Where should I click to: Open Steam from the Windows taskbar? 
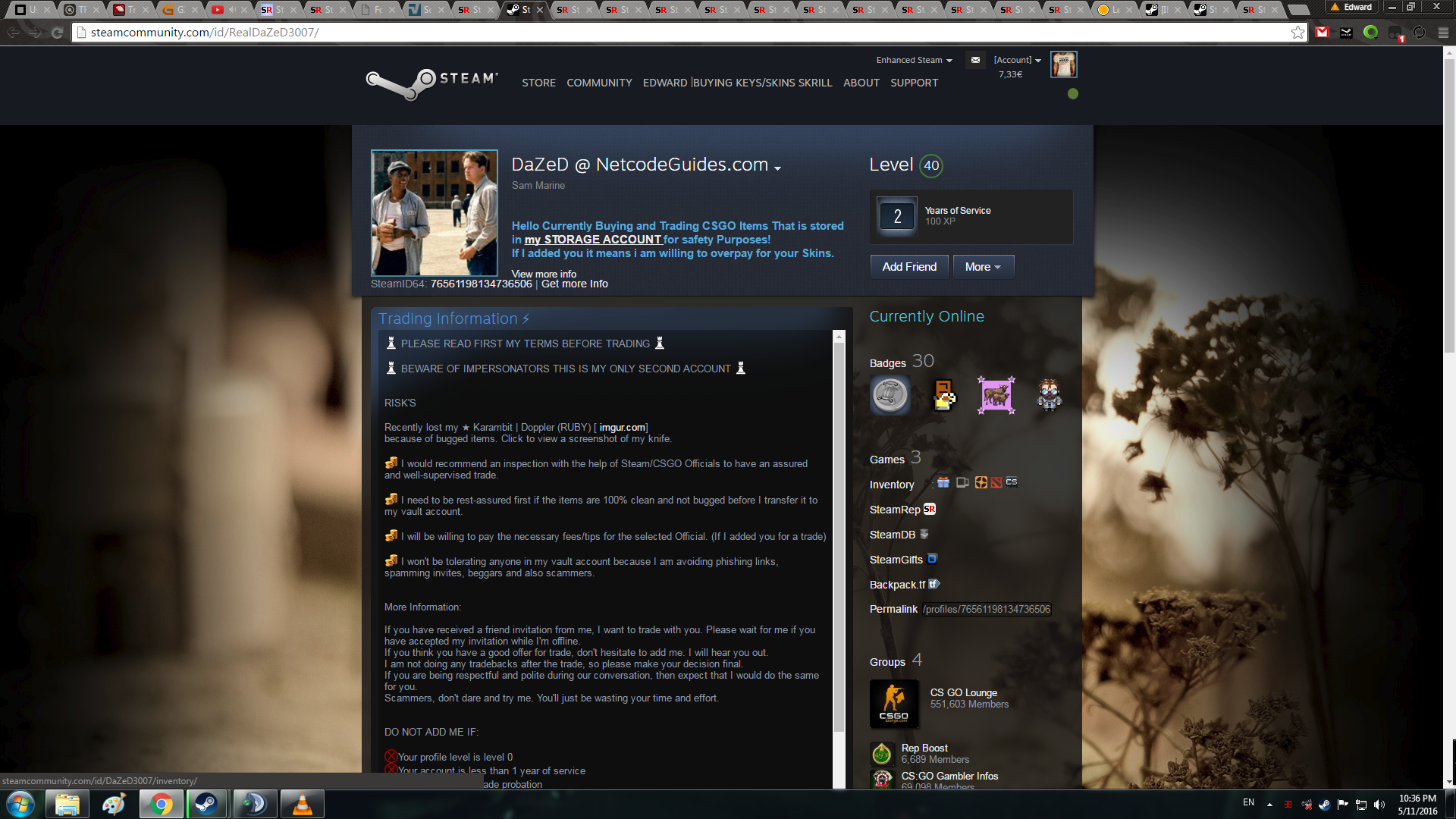206,804
